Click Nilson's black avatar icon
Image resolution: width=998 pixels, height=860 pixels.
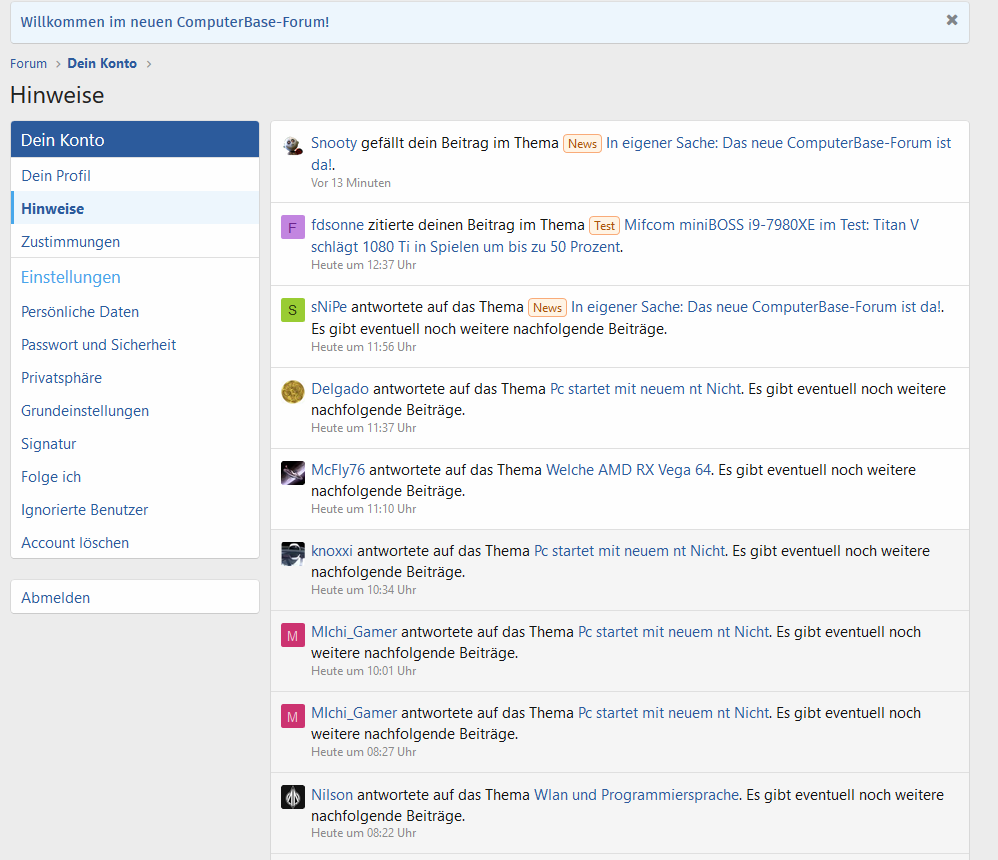(x=293, y=797)
